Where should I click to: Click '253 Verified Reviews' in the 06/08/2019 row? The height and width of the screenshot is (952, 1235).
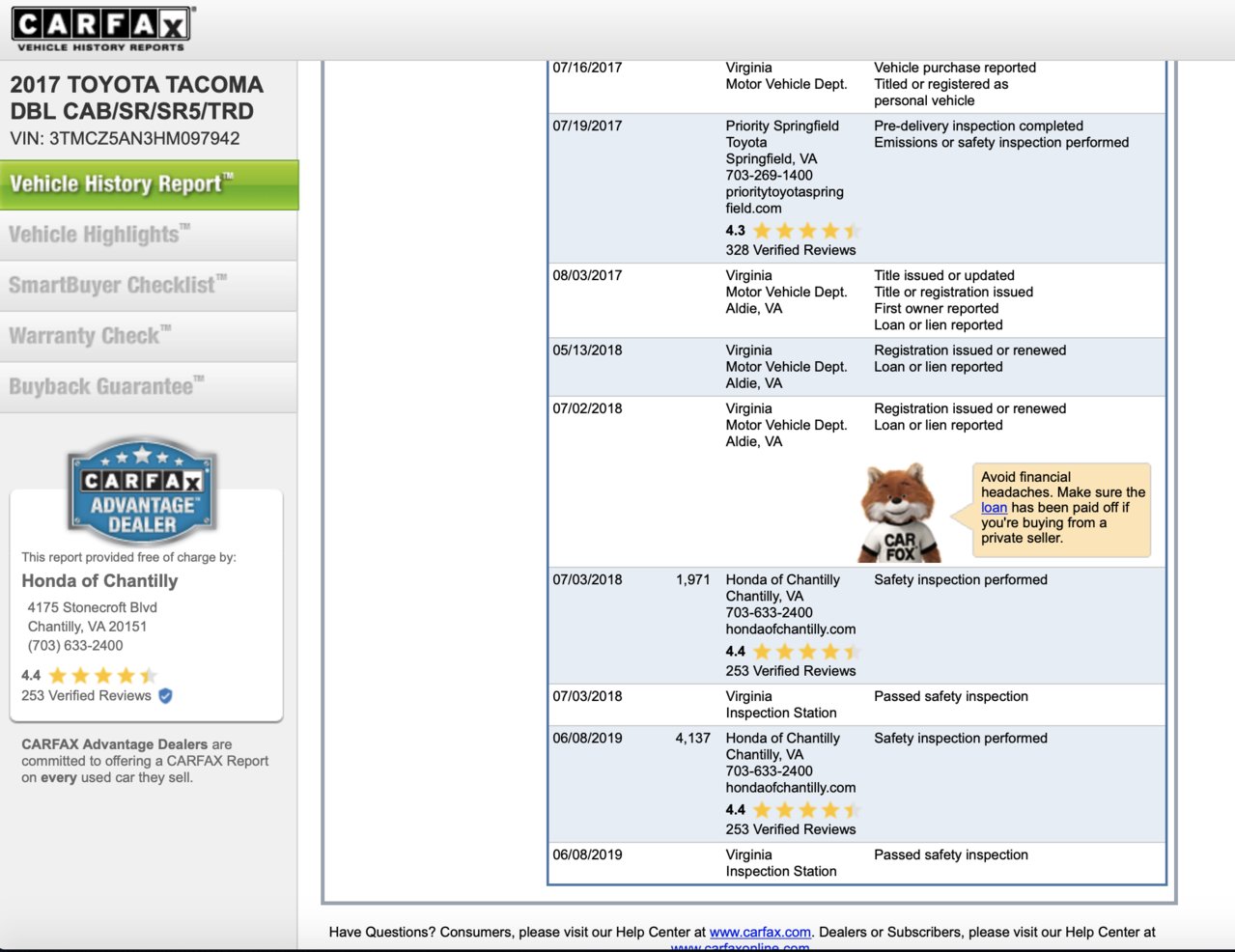point(791,829)
